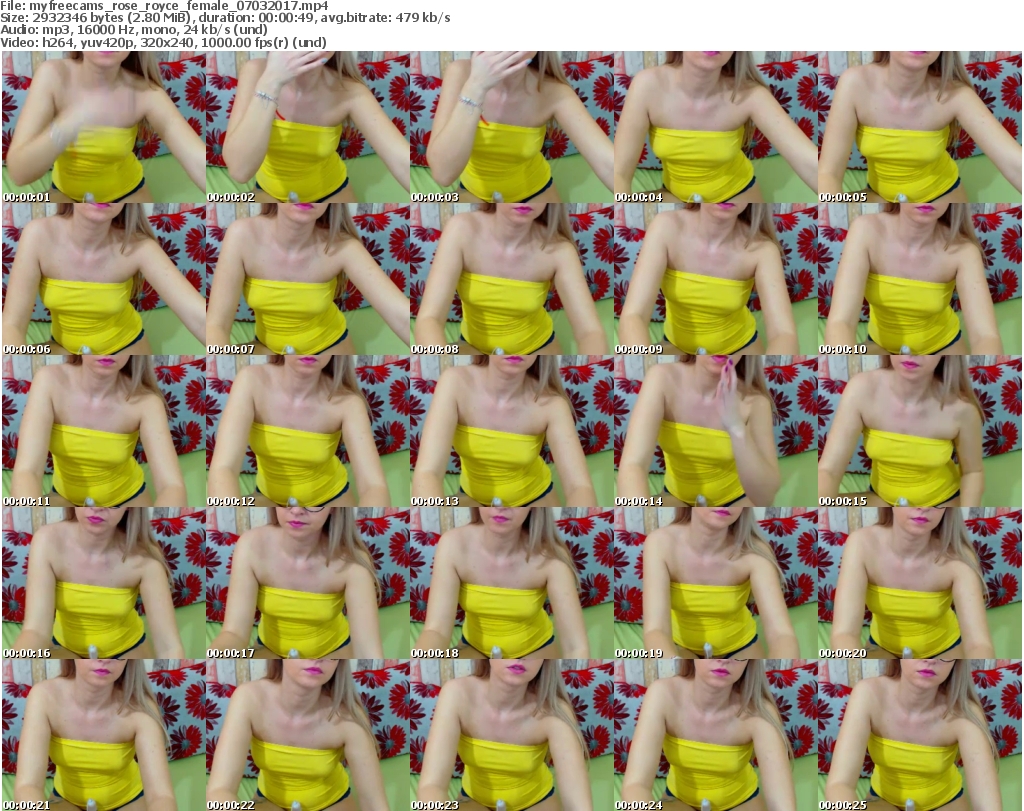Click the frame labeled 00:00:24
This screenshot has height=811, width=1024.
[716, 735]
